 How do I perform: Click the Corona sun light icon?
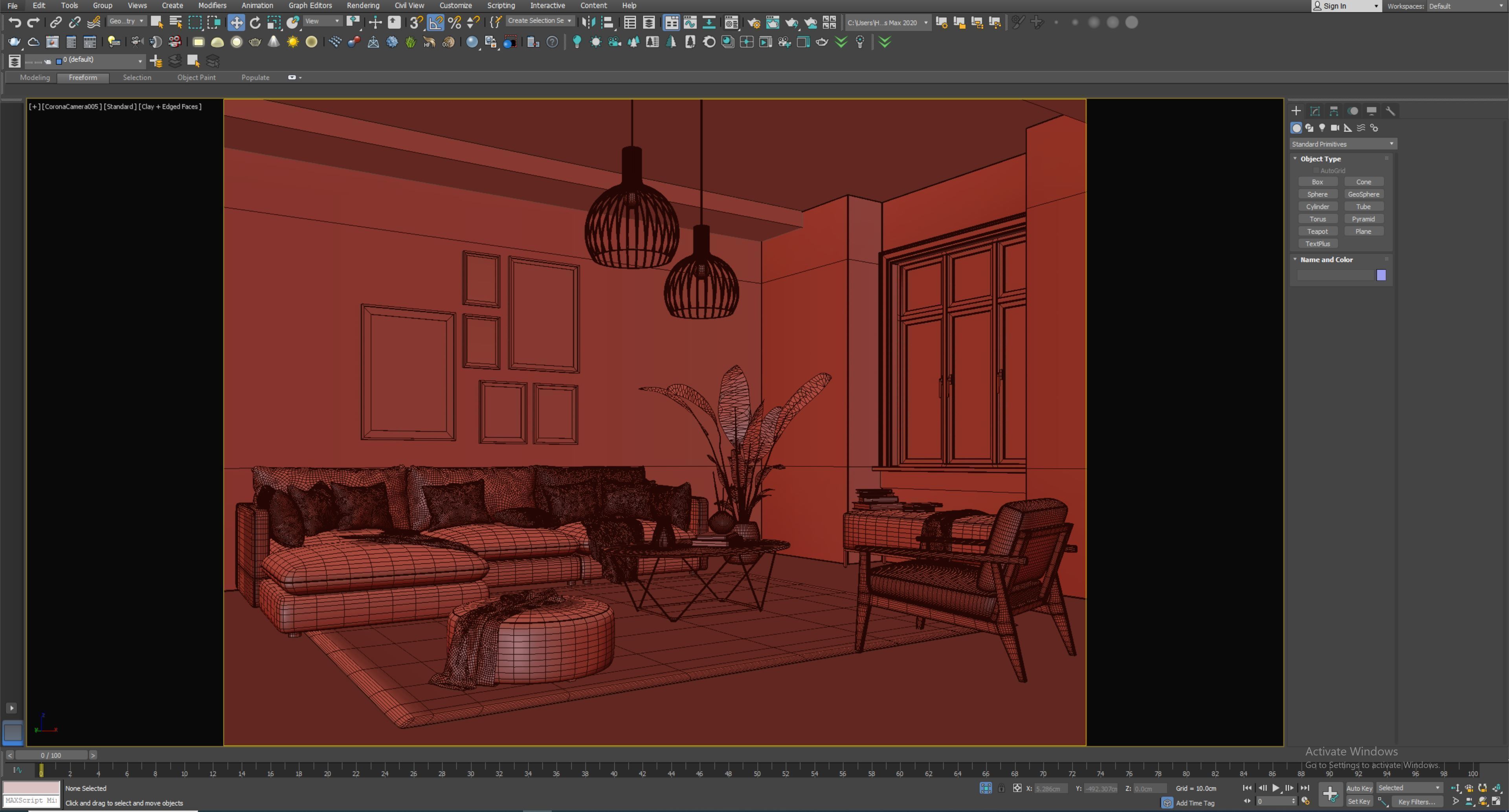click(292, 42)
